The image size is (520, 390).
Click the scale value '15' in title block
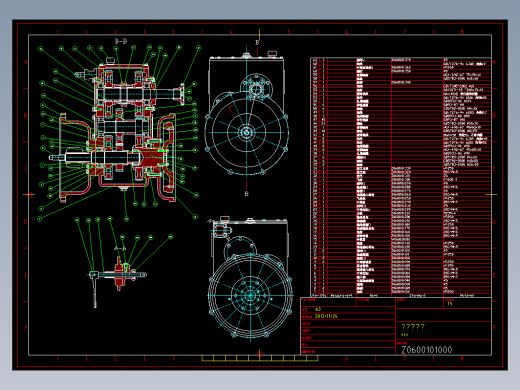click(450, 304)
